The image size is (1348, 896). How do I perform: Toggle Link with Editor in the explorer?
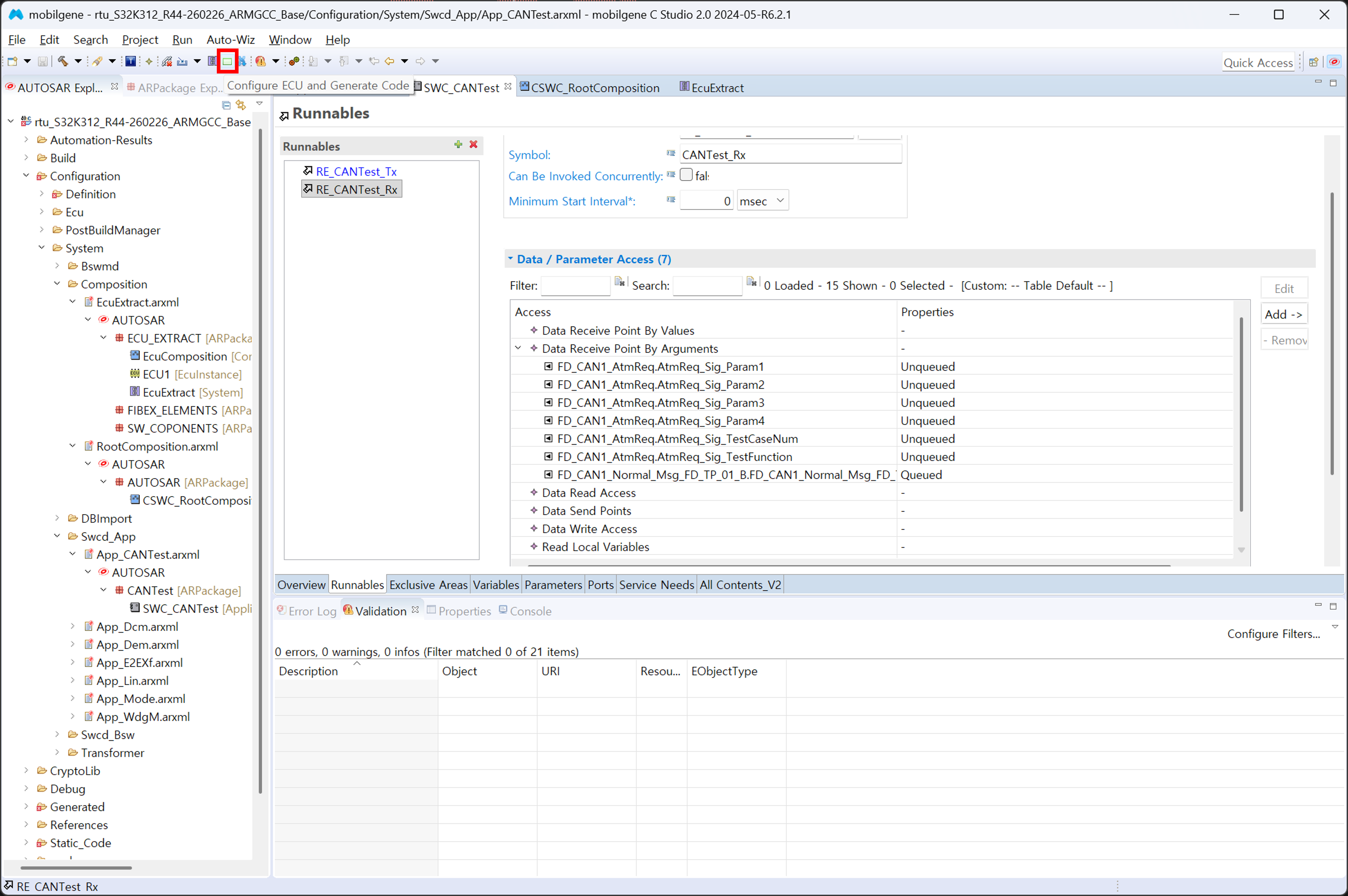[241, 105]
